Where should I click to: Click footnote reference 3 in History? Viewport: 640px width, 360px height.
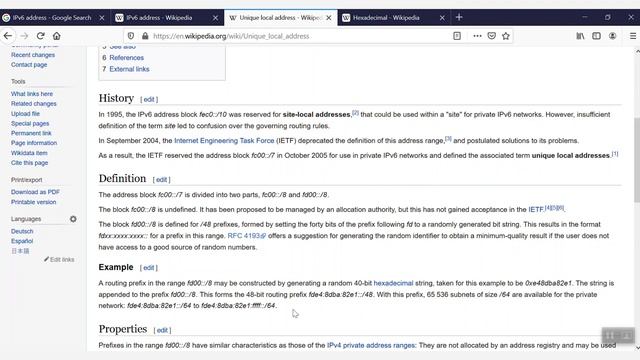(448, 139)
